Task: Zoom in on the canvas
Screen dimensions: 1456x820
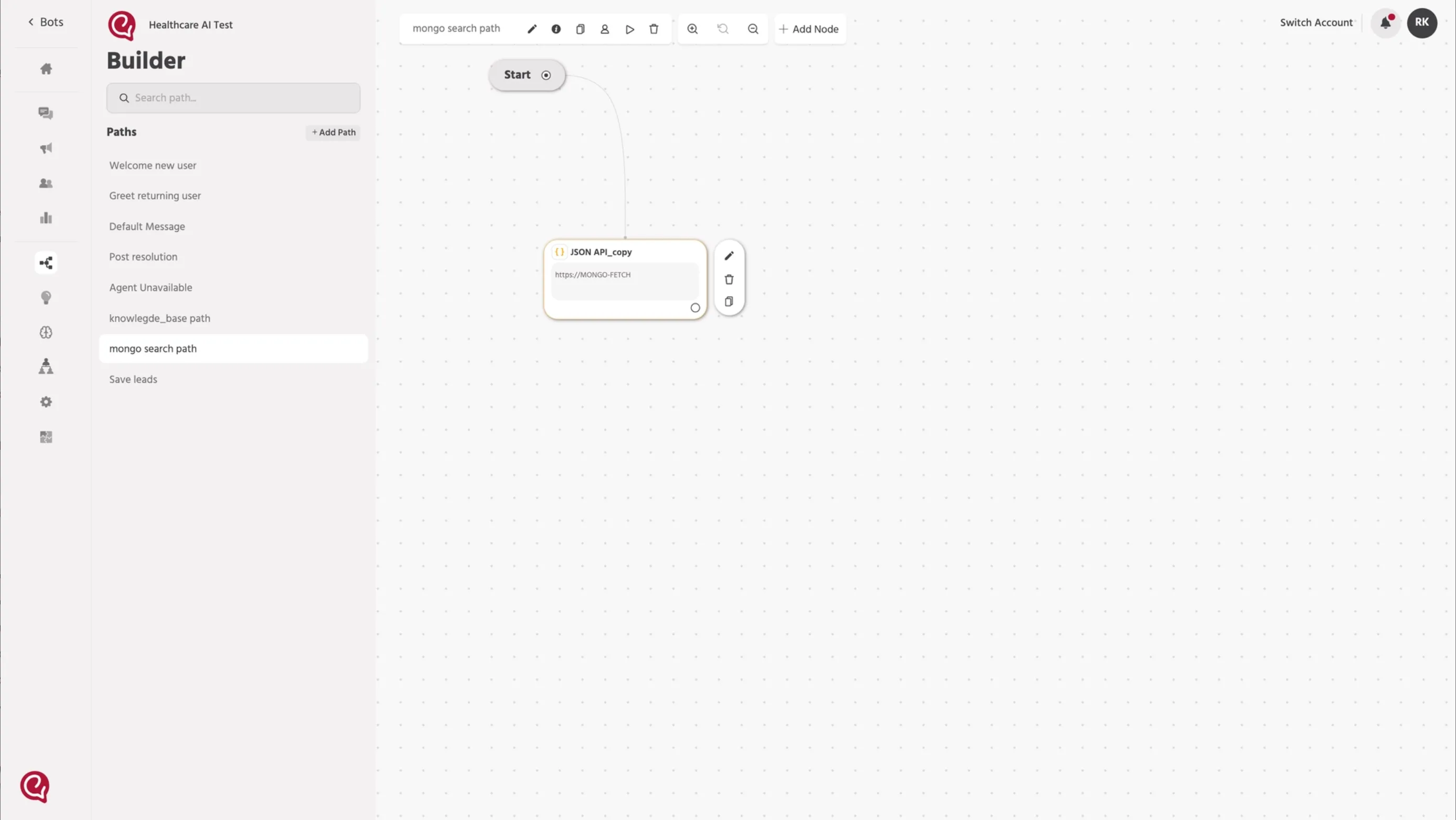Action: [x=692, y=29]
